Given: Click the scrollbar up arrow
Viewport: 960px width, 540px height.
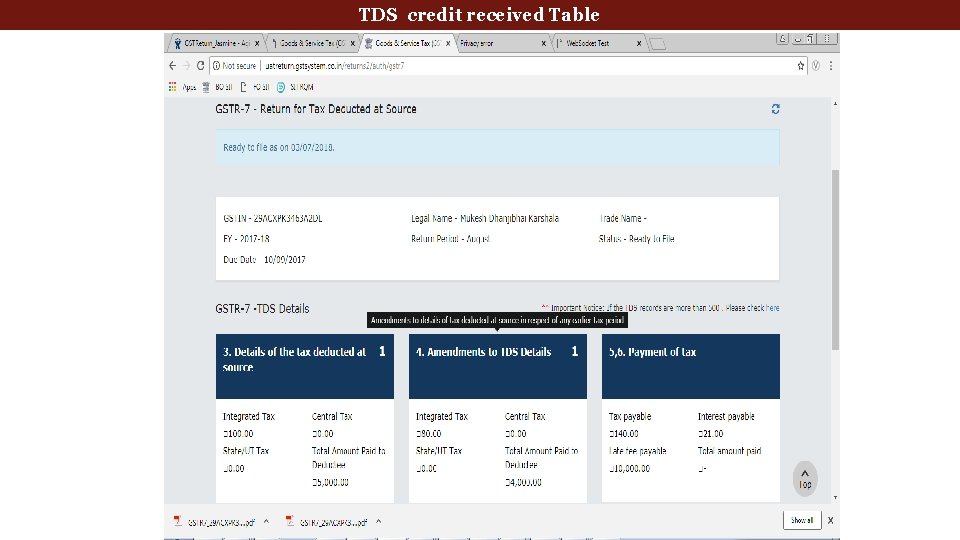Looking at the screenshot, I should [835, 103].
